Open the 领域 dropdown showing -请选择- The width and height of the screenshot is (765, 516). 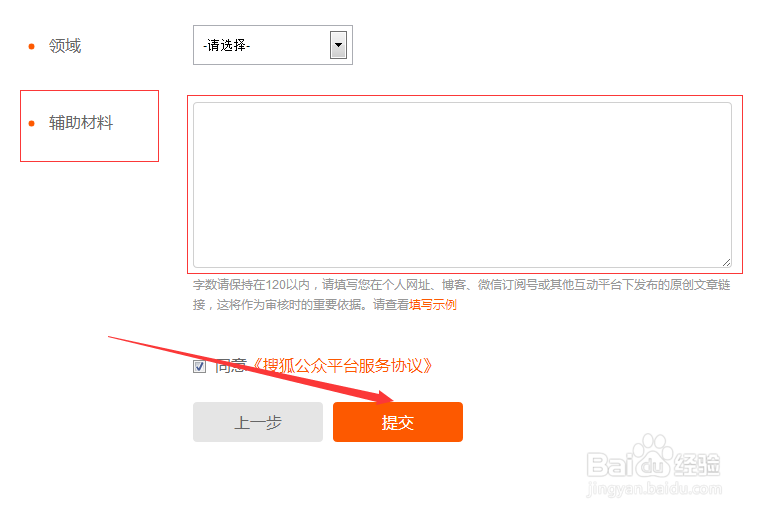[x=273, y=45]
